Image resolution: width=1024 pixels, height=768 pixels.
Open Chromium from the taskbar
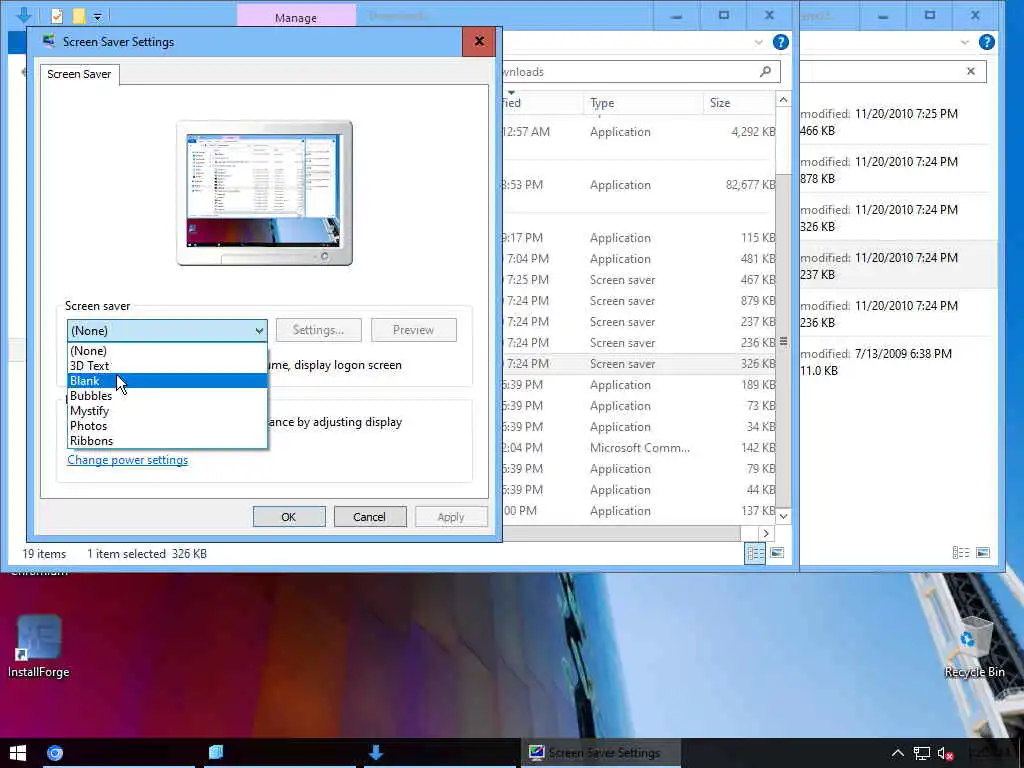(55, 753)
